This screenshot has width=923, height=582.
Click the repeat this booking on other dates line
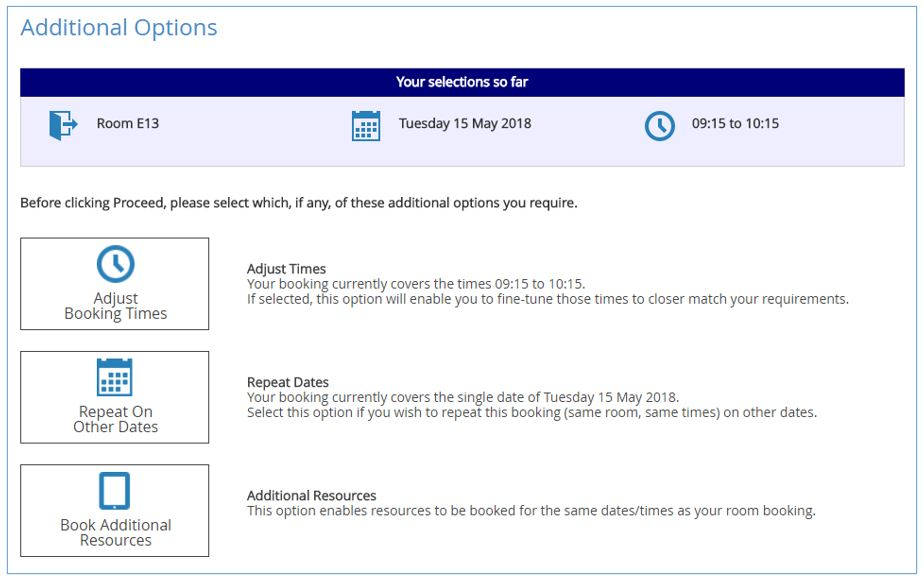pyautogui.click(x=532, y=413)
